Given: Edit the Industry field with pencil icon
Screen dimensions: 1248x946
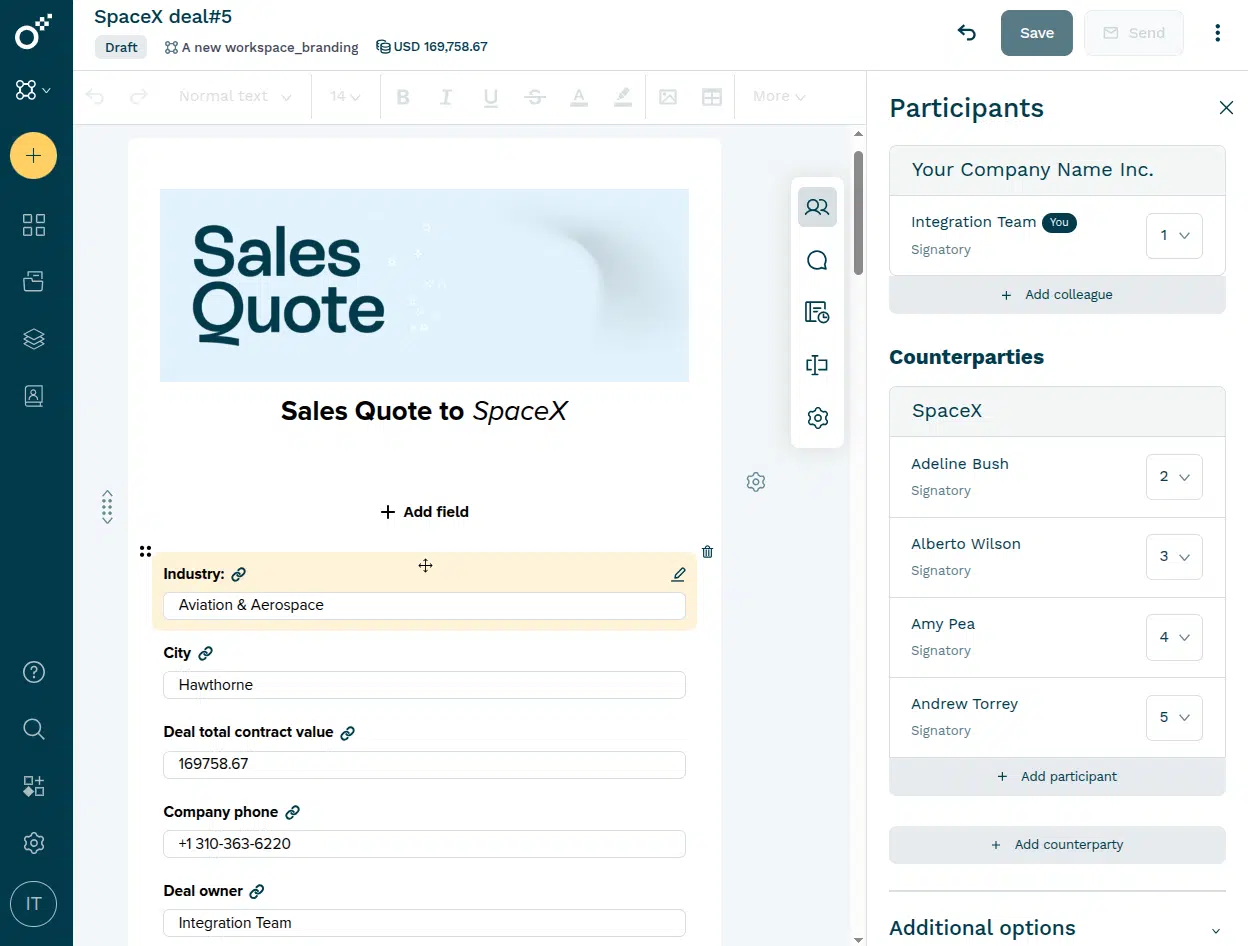Looking at the screenshot, I should (679, 574).
